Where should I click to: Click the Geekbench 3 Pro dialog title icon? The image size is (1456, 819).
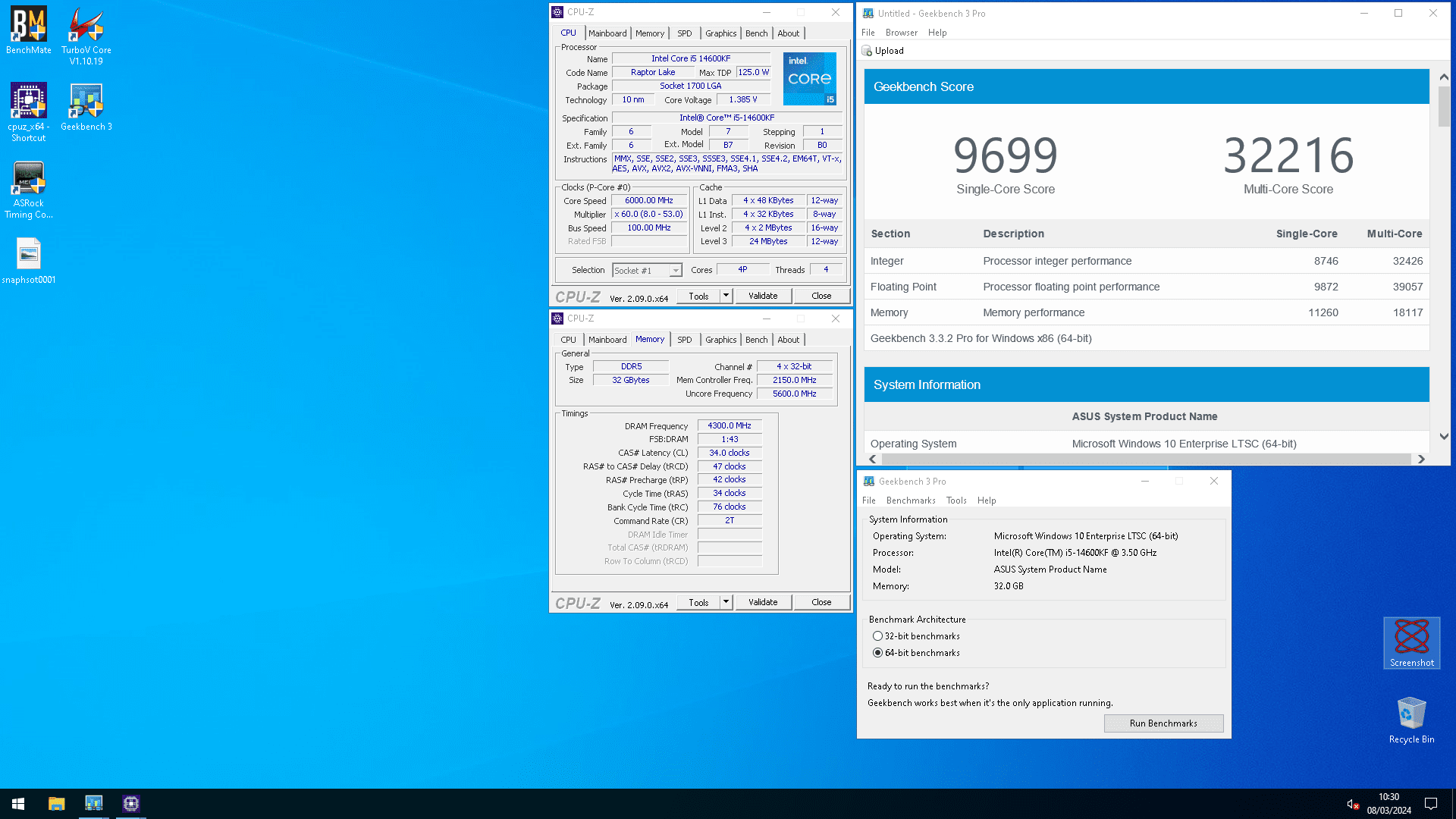tap(869, 482)
